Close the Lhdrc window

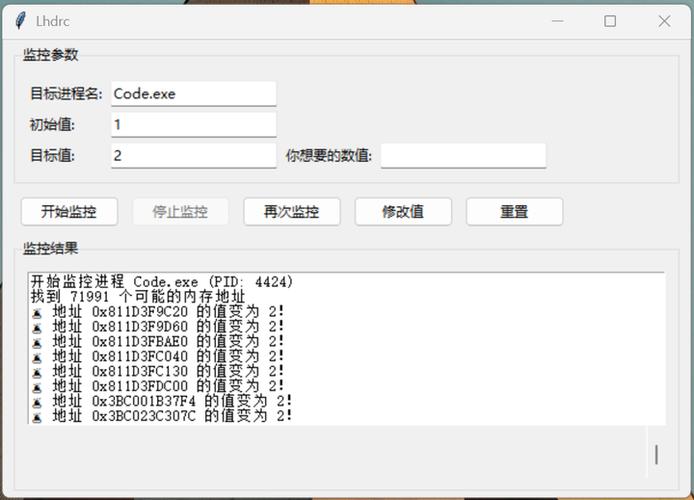click(x=664, y=21)
